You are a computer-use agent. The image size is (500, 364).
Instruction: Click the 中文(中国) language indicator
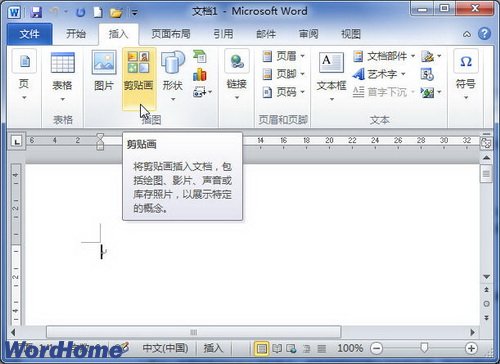[165, 348]
